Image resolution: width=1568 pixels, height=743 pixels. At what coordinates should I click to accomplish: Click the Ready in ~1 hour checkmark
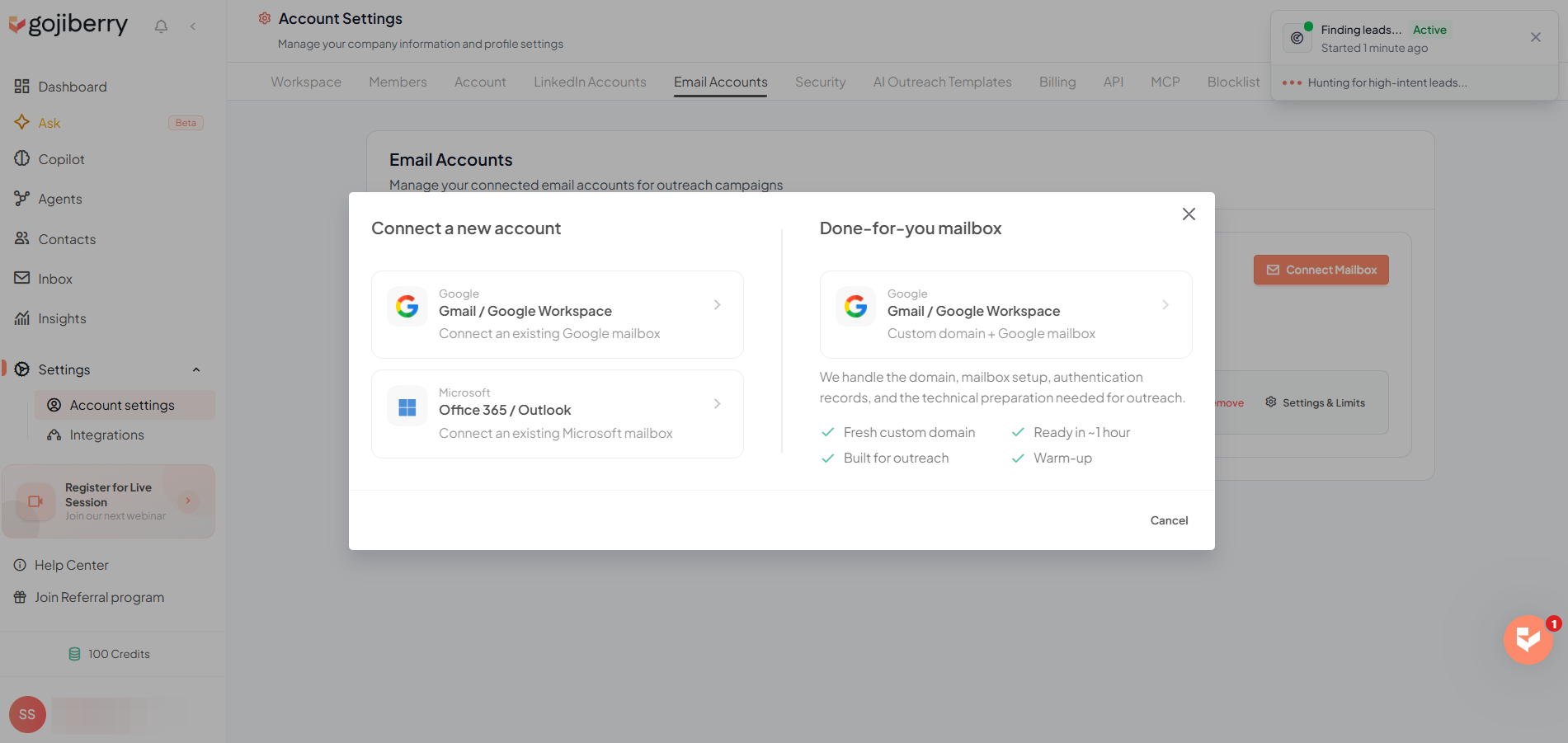click(x=1018, y=432)
